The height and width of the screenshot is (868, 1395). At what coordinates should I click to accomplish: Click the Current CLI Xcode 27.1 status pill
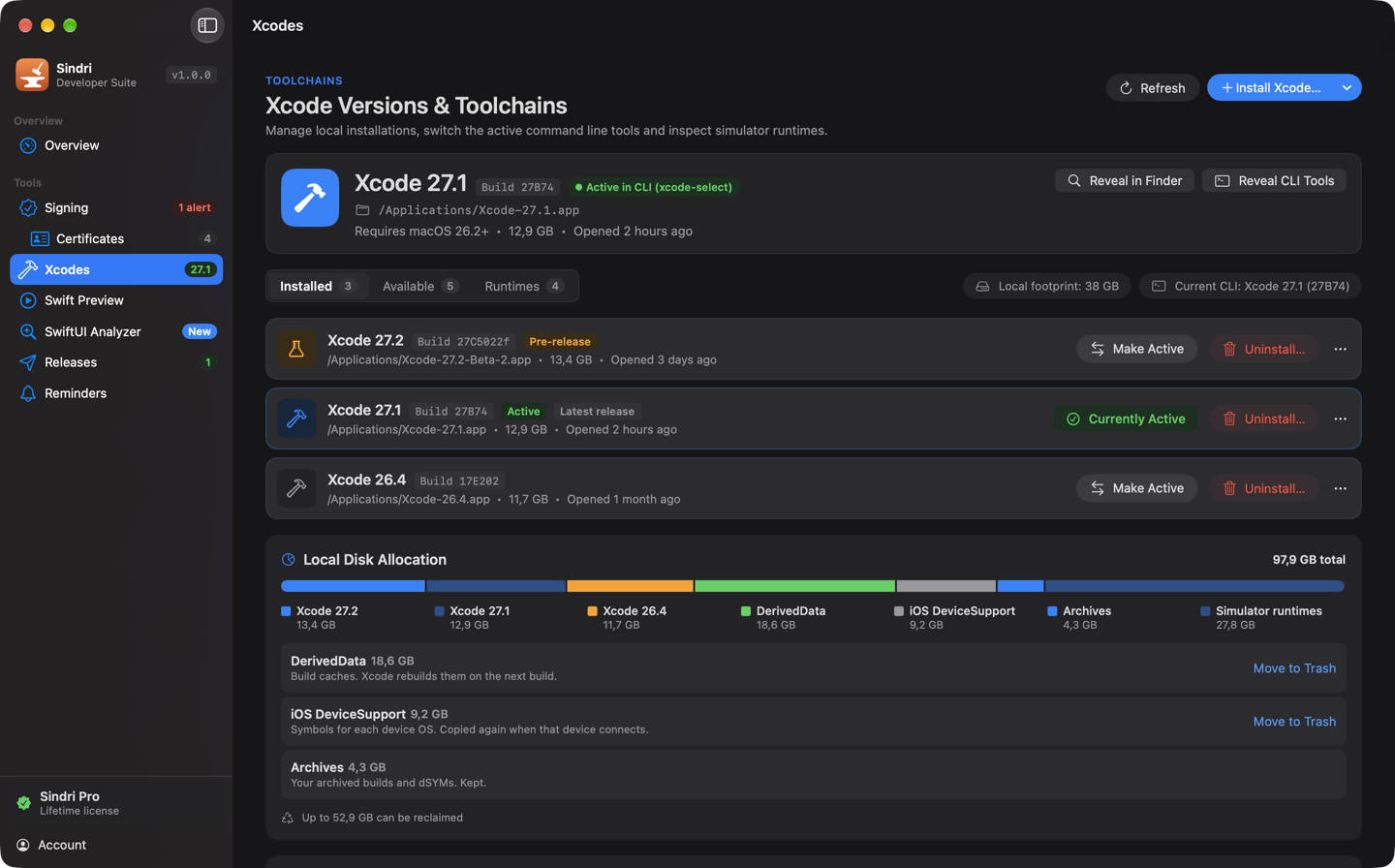[1251, 286]
